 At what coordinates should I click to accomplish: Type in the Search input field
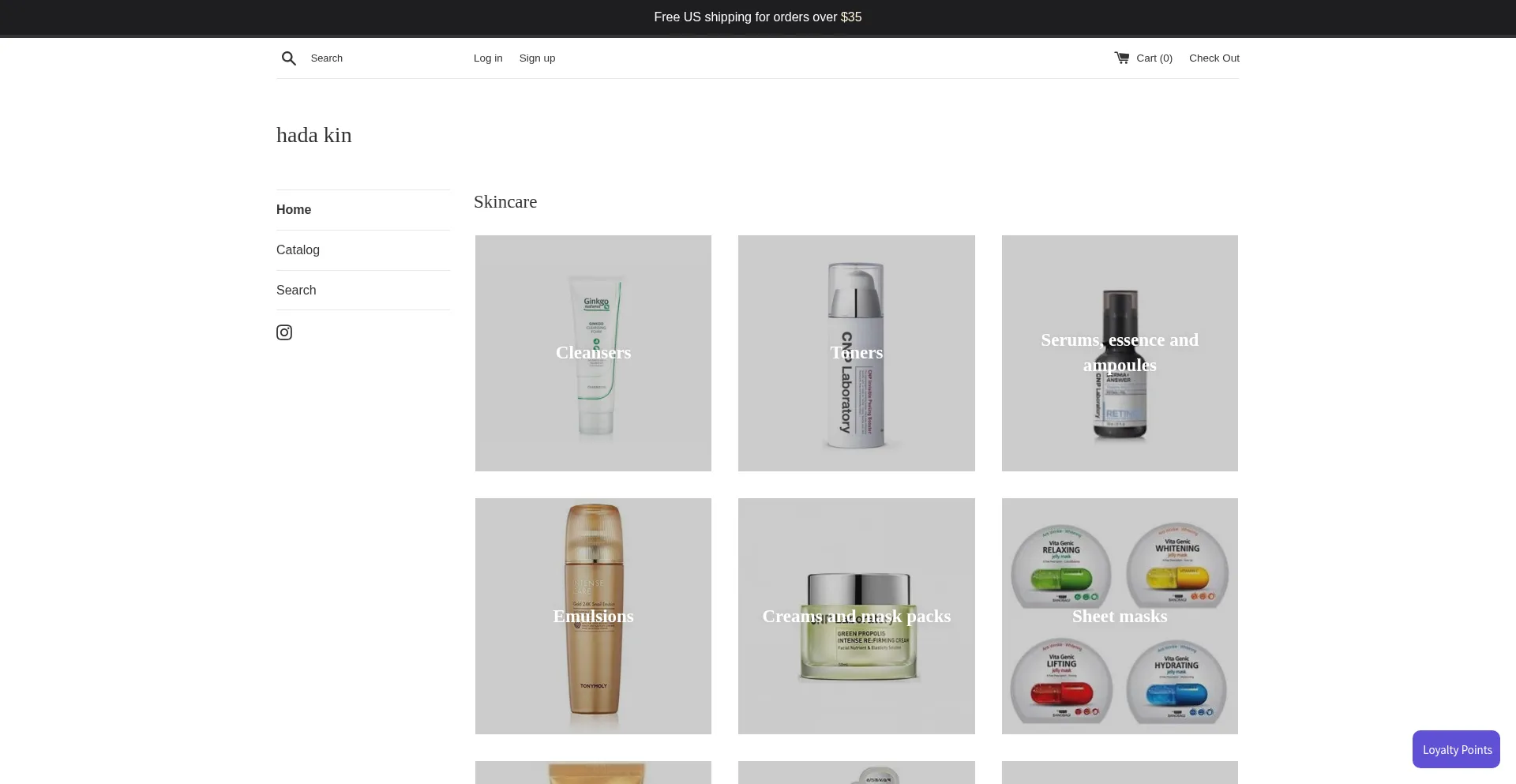pos(379,58)
